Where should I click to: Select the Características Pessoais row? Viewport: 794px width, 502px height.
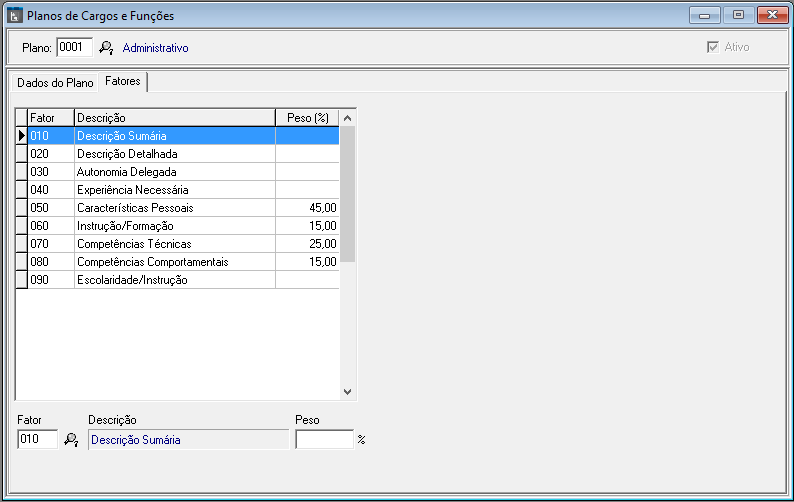(178, 208)
